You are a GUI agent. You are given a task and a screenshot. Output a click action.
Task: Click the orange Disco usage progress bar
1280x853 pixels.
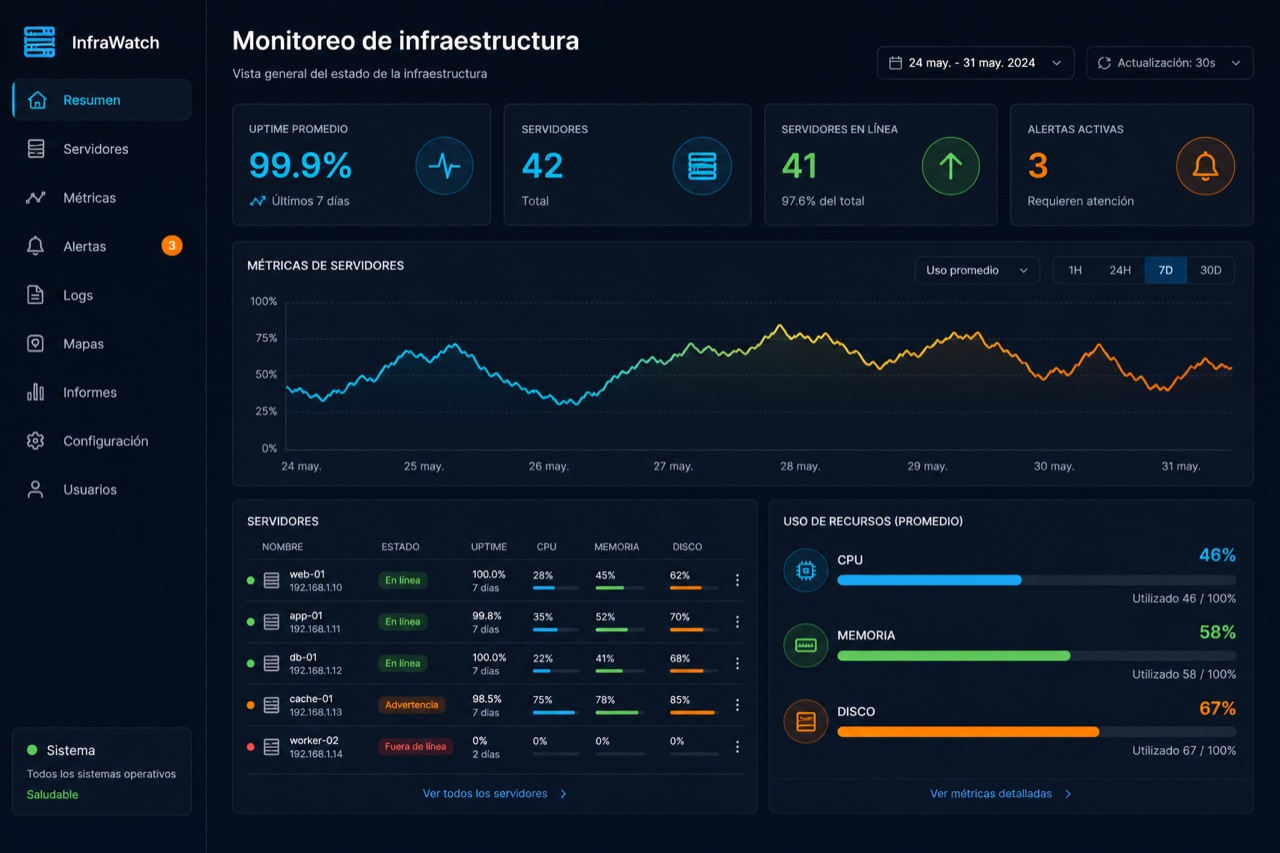[1036, 732]
